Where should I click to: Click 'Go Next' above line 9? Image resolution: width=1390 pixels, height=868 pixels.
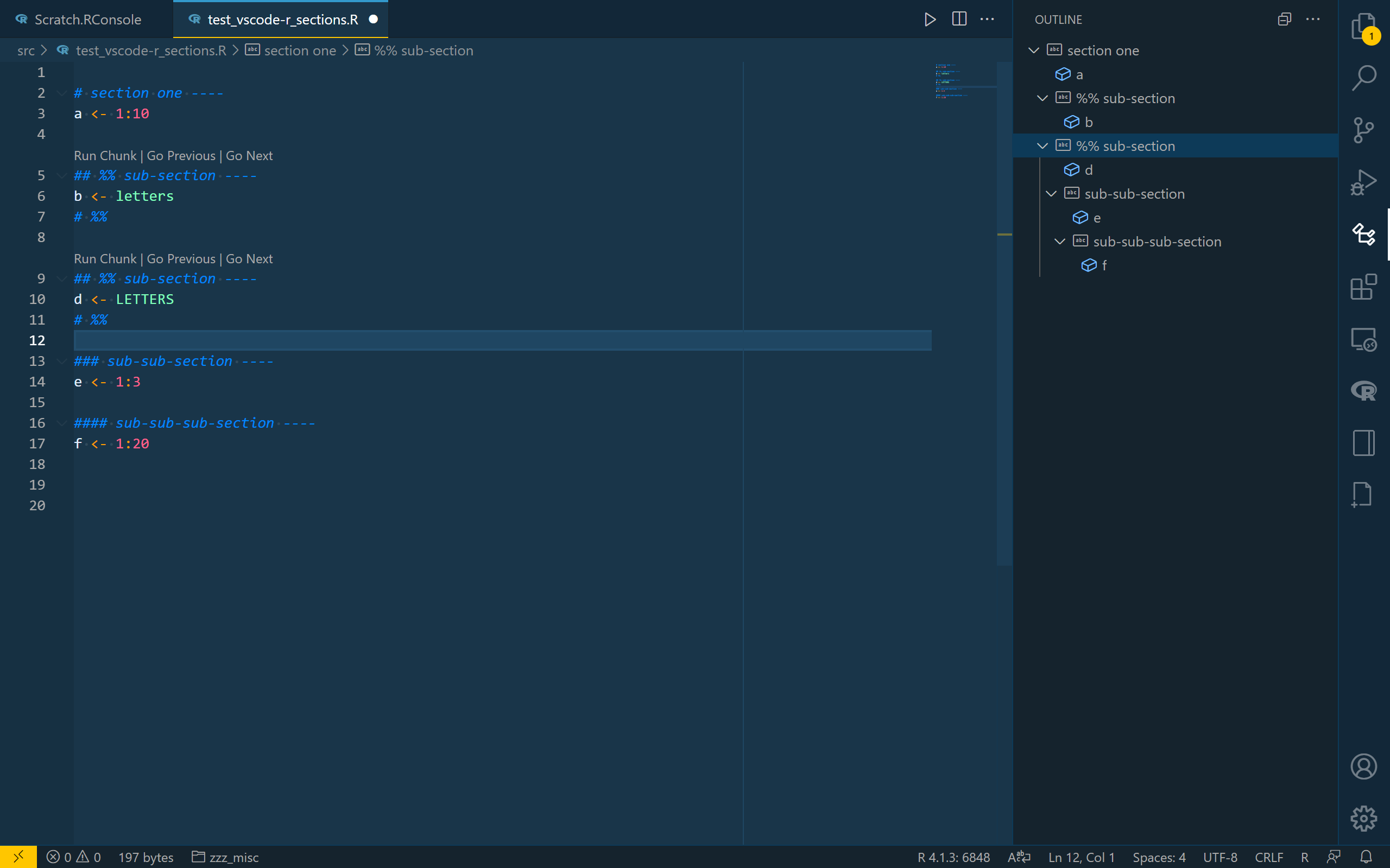(249, 259)
